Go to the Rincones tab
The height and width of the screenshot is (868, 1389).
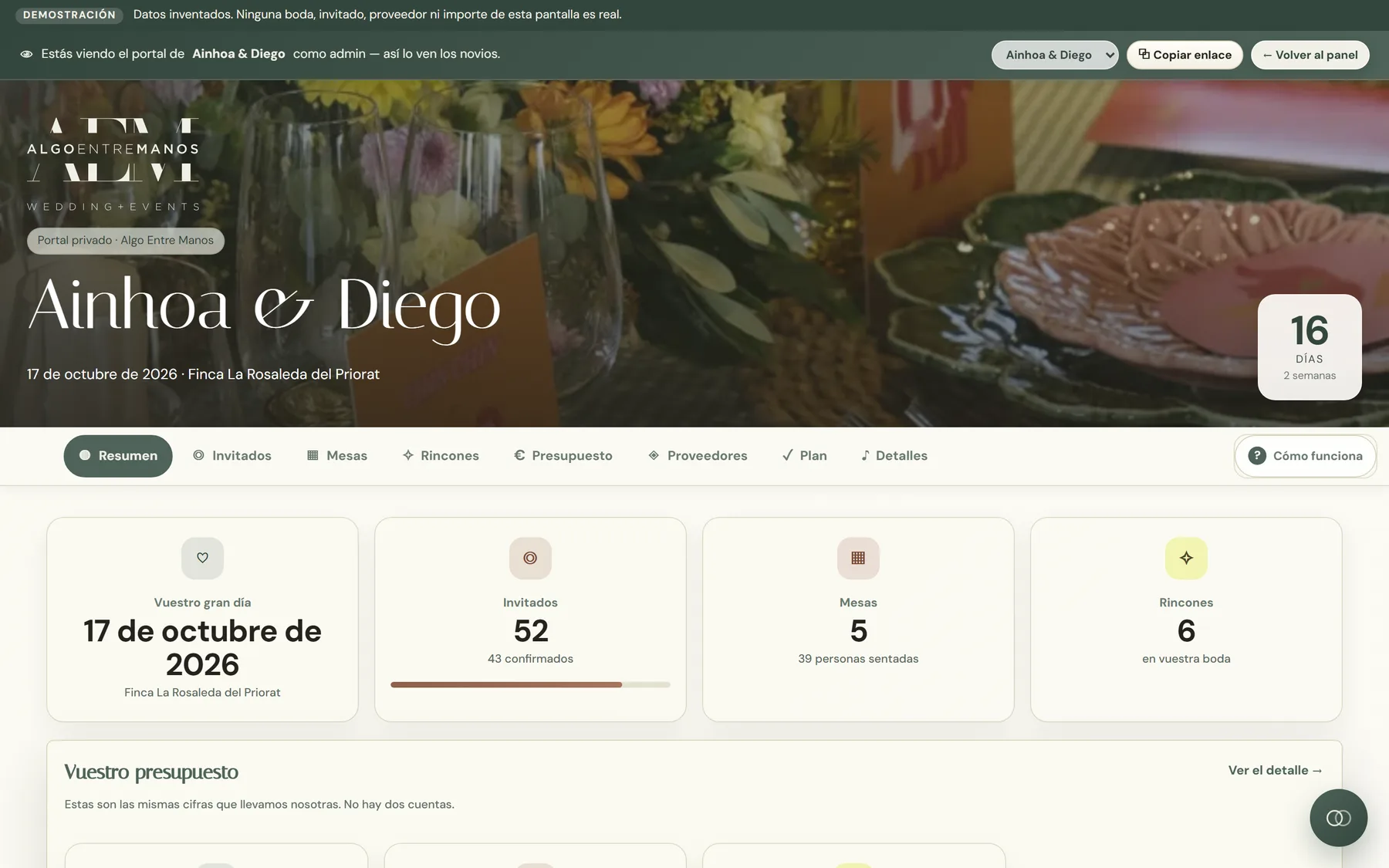coord(441,456)
